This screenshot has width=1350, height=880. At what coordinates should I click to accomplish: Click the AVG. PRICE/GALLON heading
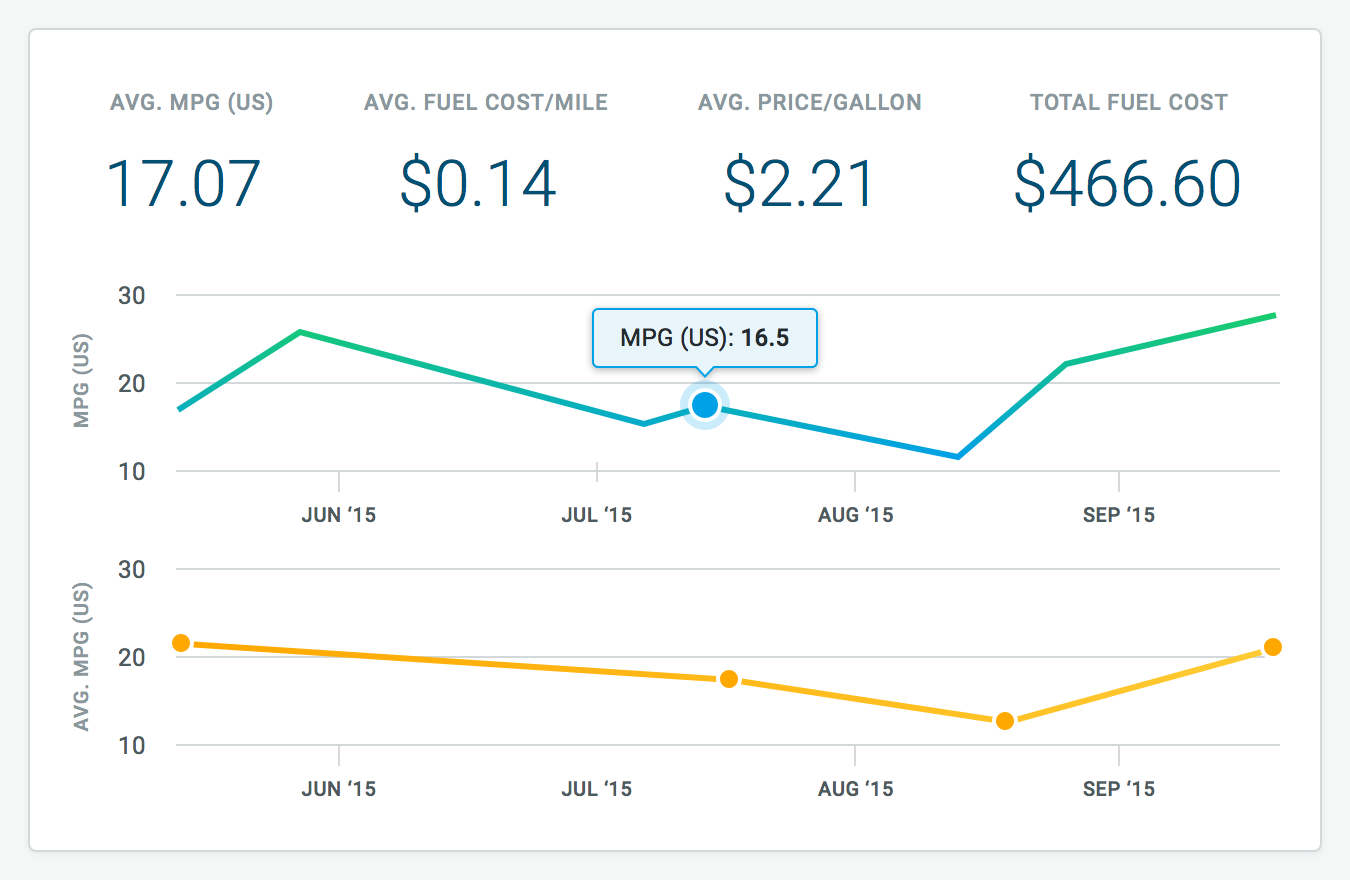coord(810,102)
